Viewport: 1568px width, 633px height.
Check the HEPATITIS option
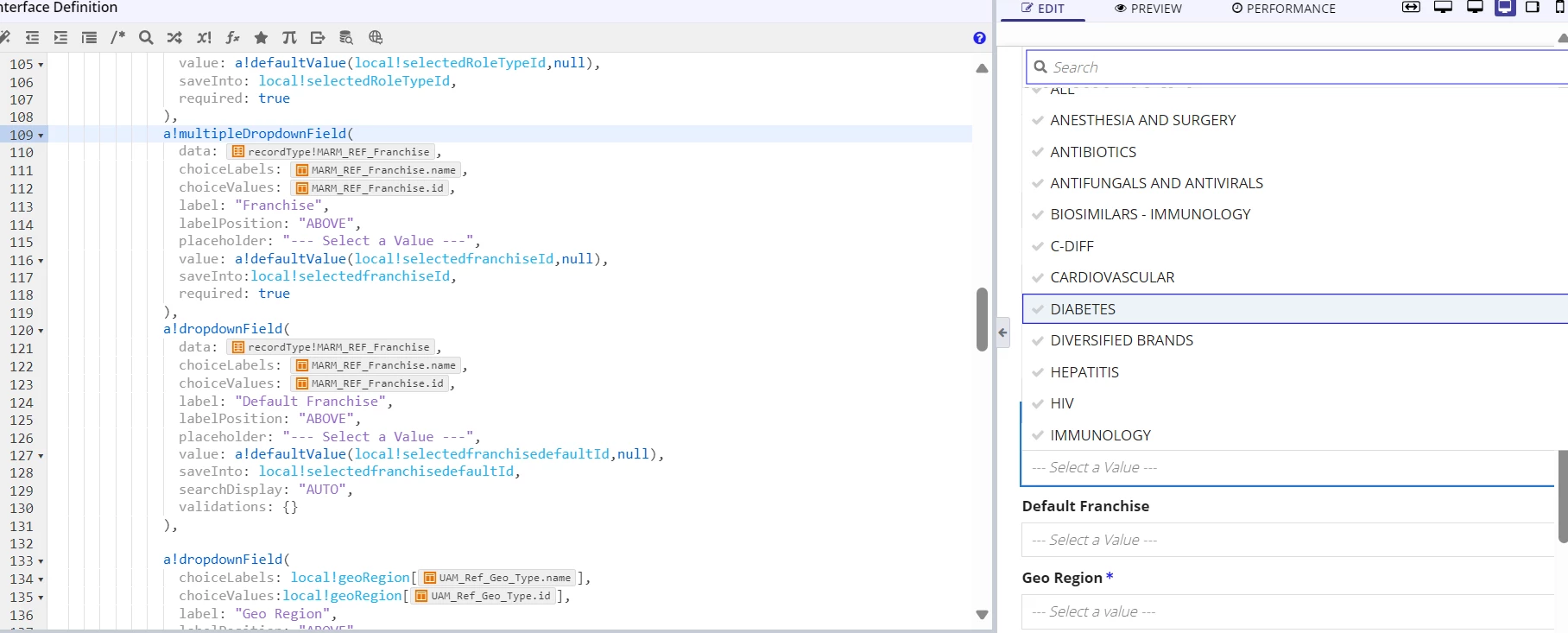1295,372
